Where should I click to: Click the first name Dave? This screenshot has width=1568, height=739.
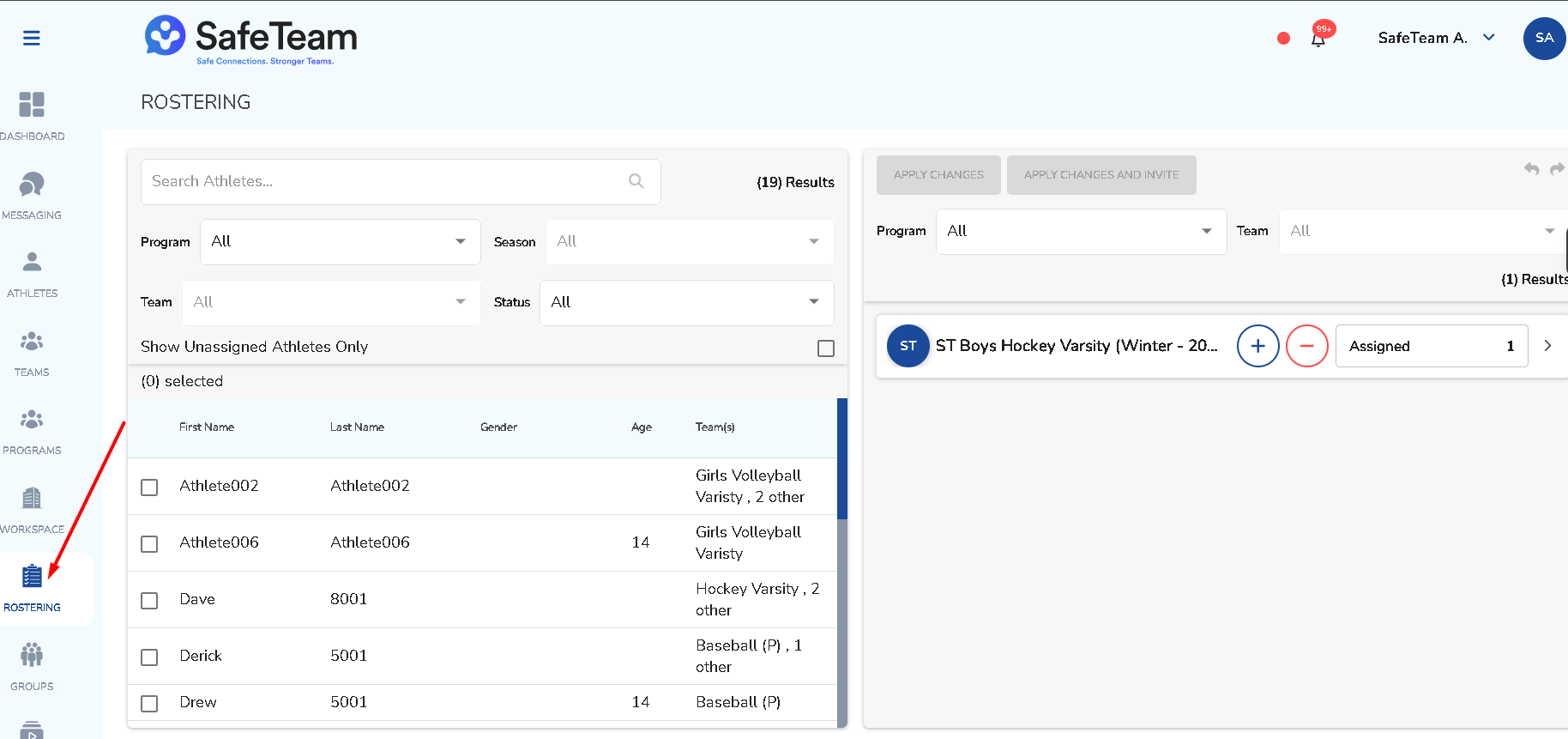click(x=197, y=599)
